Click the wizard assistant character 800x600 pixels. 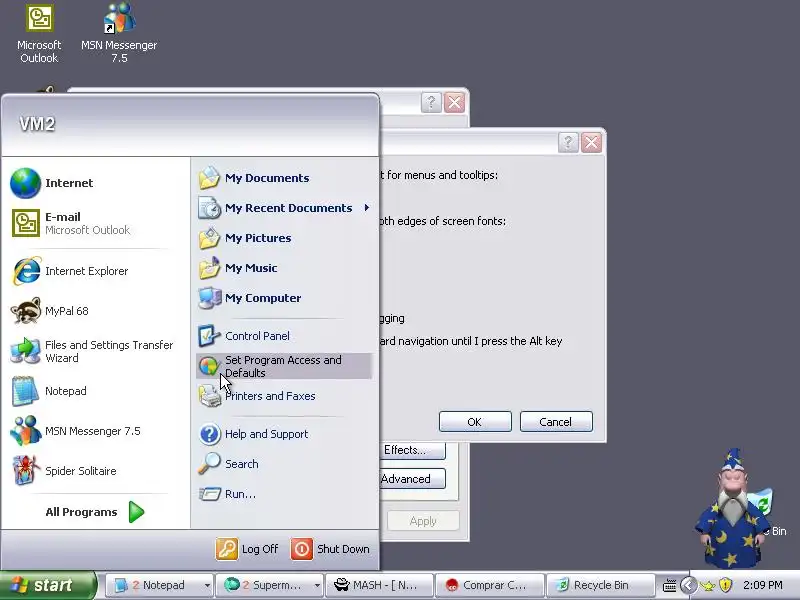coord(732,509)
